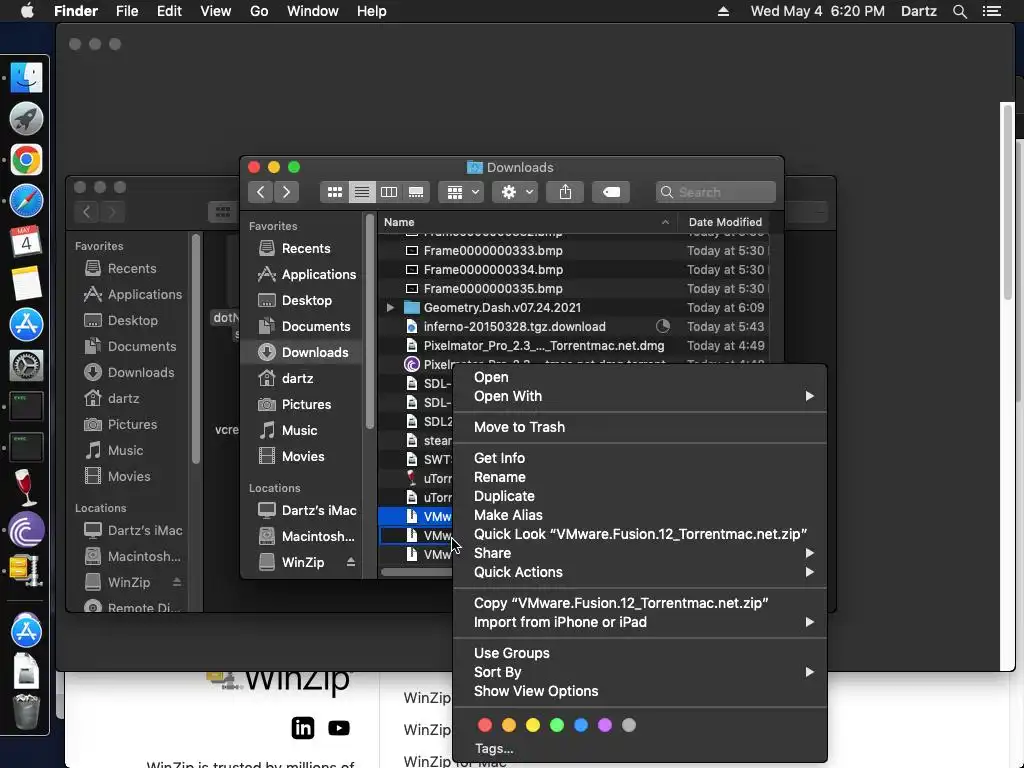Open Calendar icon in Dock
Viewport: 1024px width, 768px height.
coord(26,242)
